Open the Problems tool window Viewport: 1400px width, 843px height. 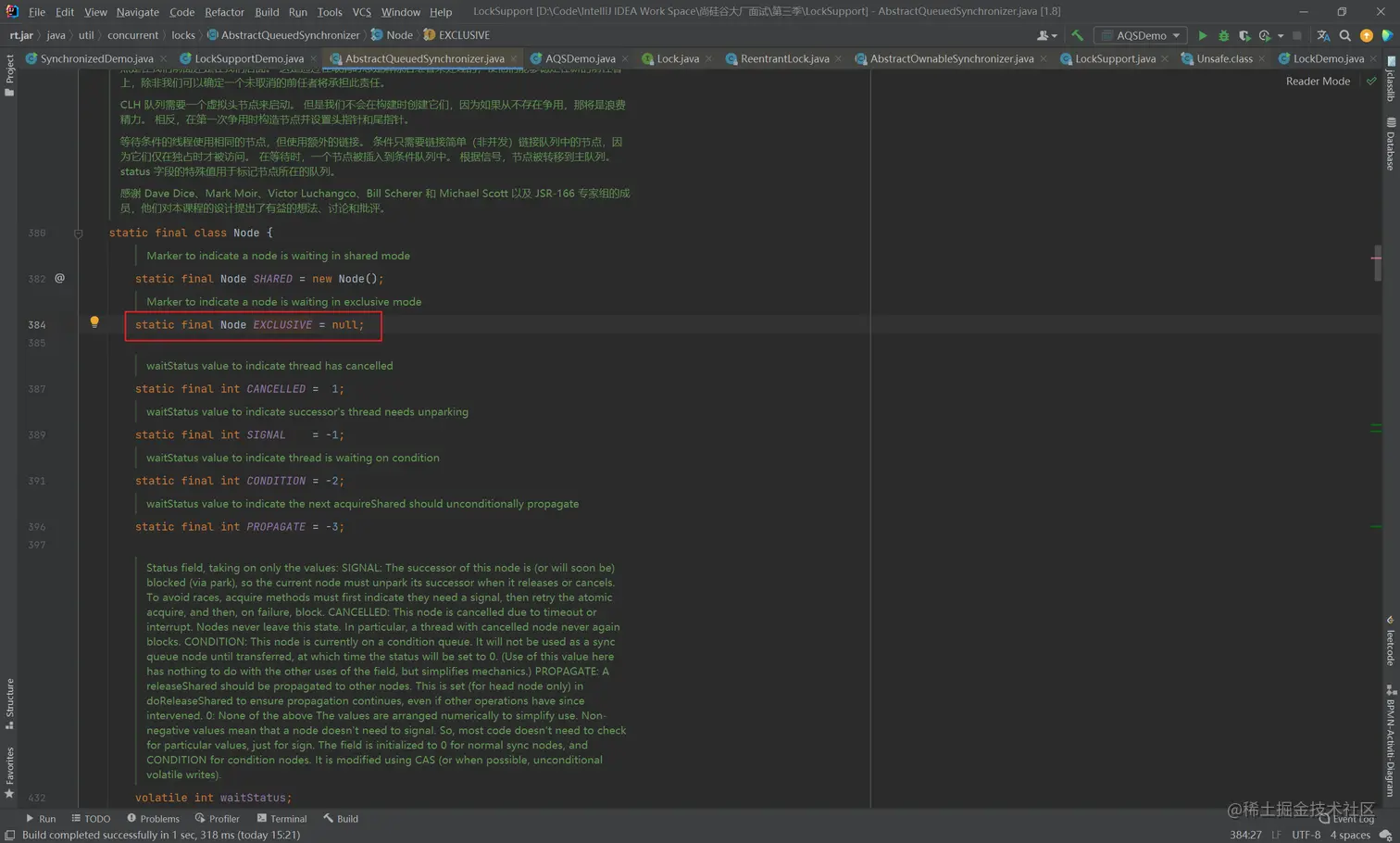point(153,819)
